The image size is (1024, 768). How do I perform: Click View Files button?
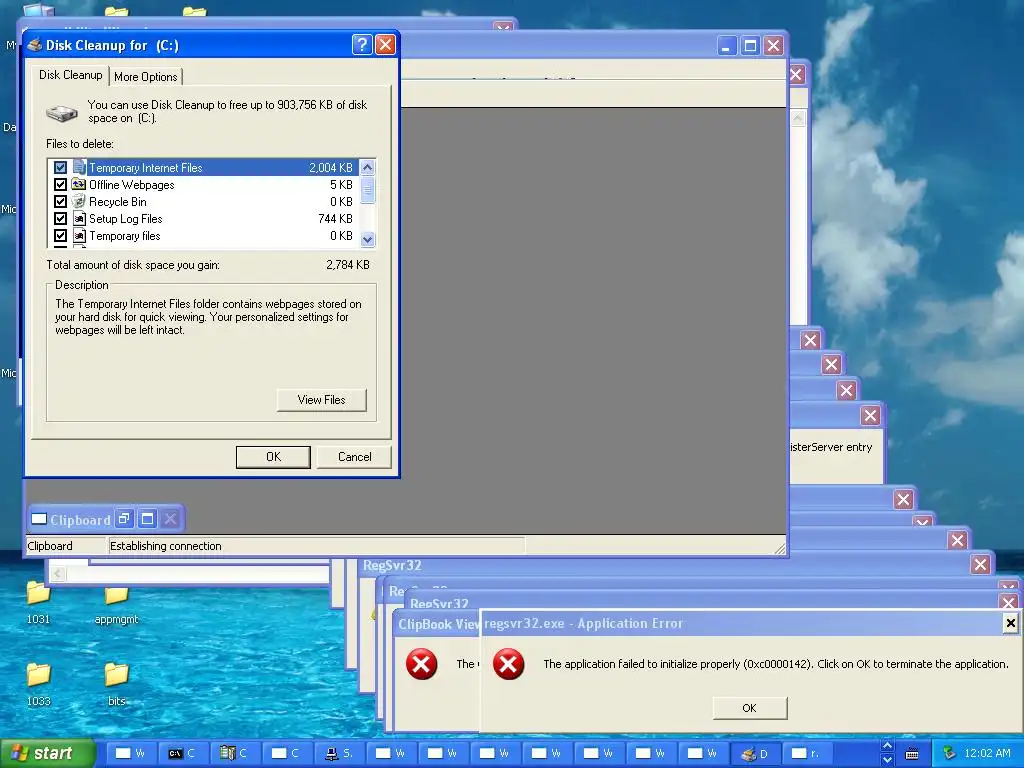click(x=321, y=400)
